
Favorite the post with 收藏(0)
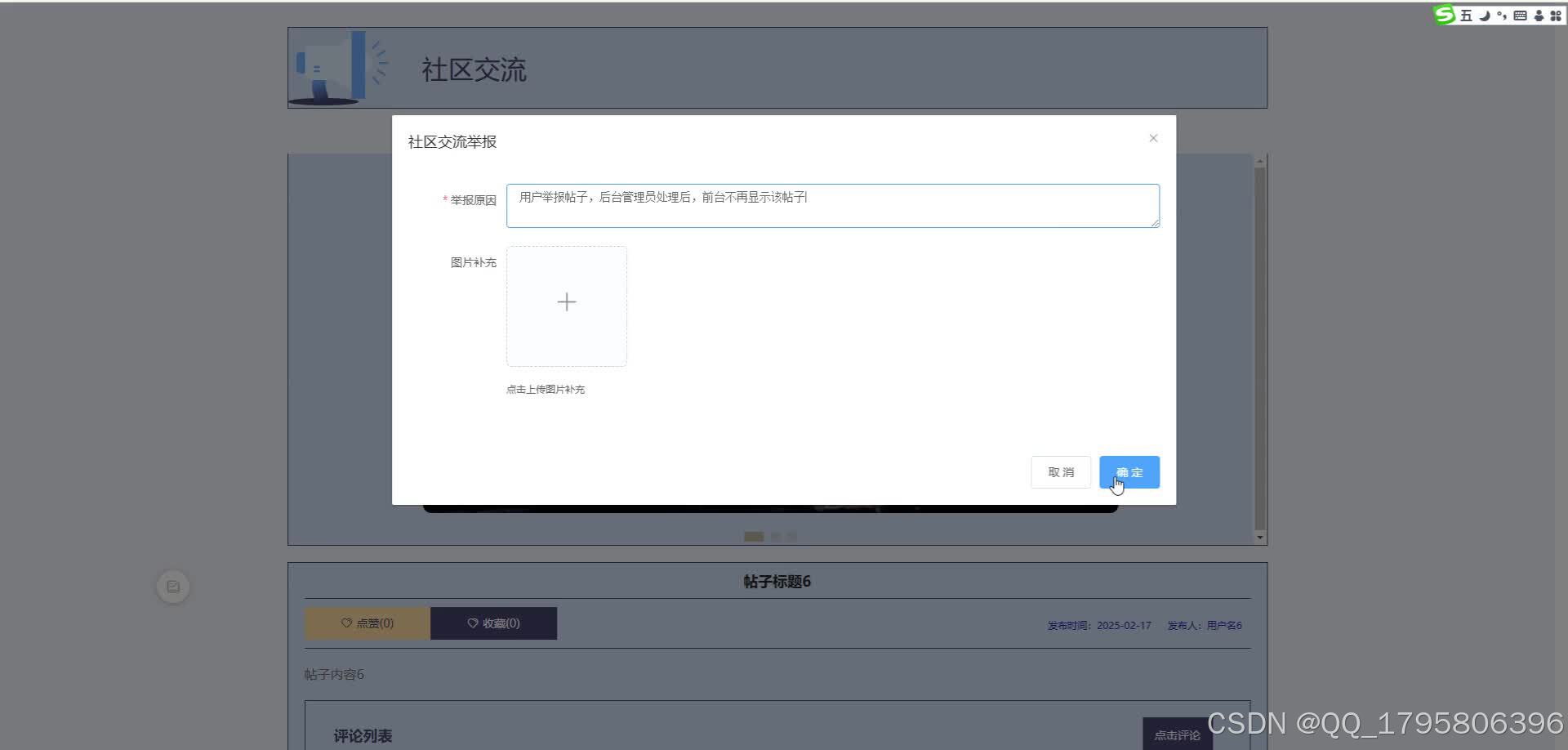493,623
